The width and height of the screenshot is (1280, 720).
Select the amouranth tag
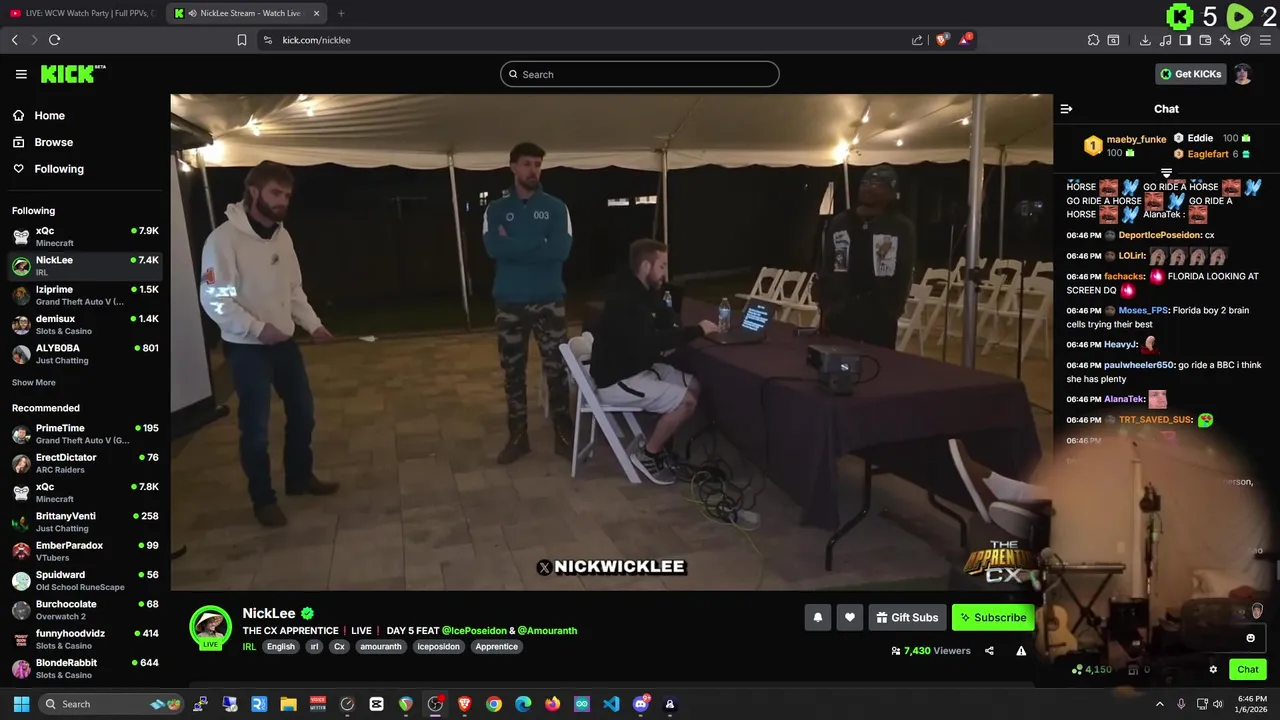coord(381,647)
